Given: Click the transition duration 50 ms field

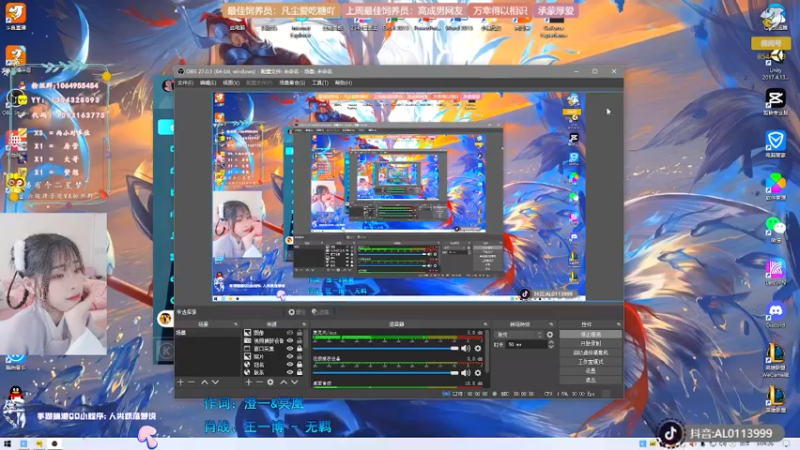Looking at the screenshot, I should [526, 345].
